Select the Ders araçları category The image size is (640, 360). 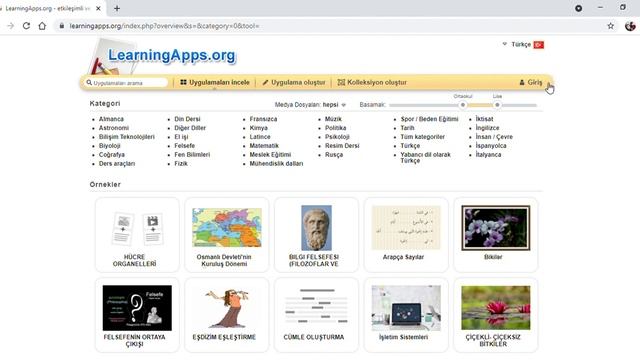coord(117,164)
